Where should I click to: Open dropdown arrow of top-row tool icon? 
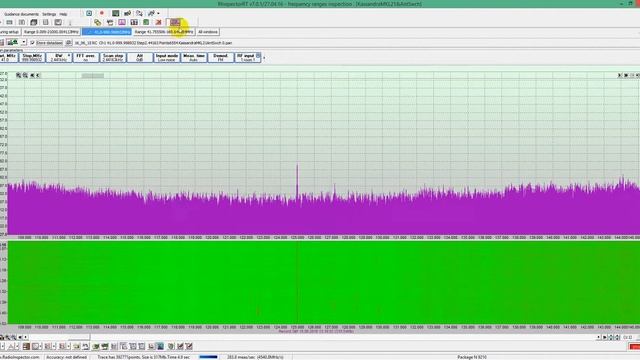click(158, 13)
